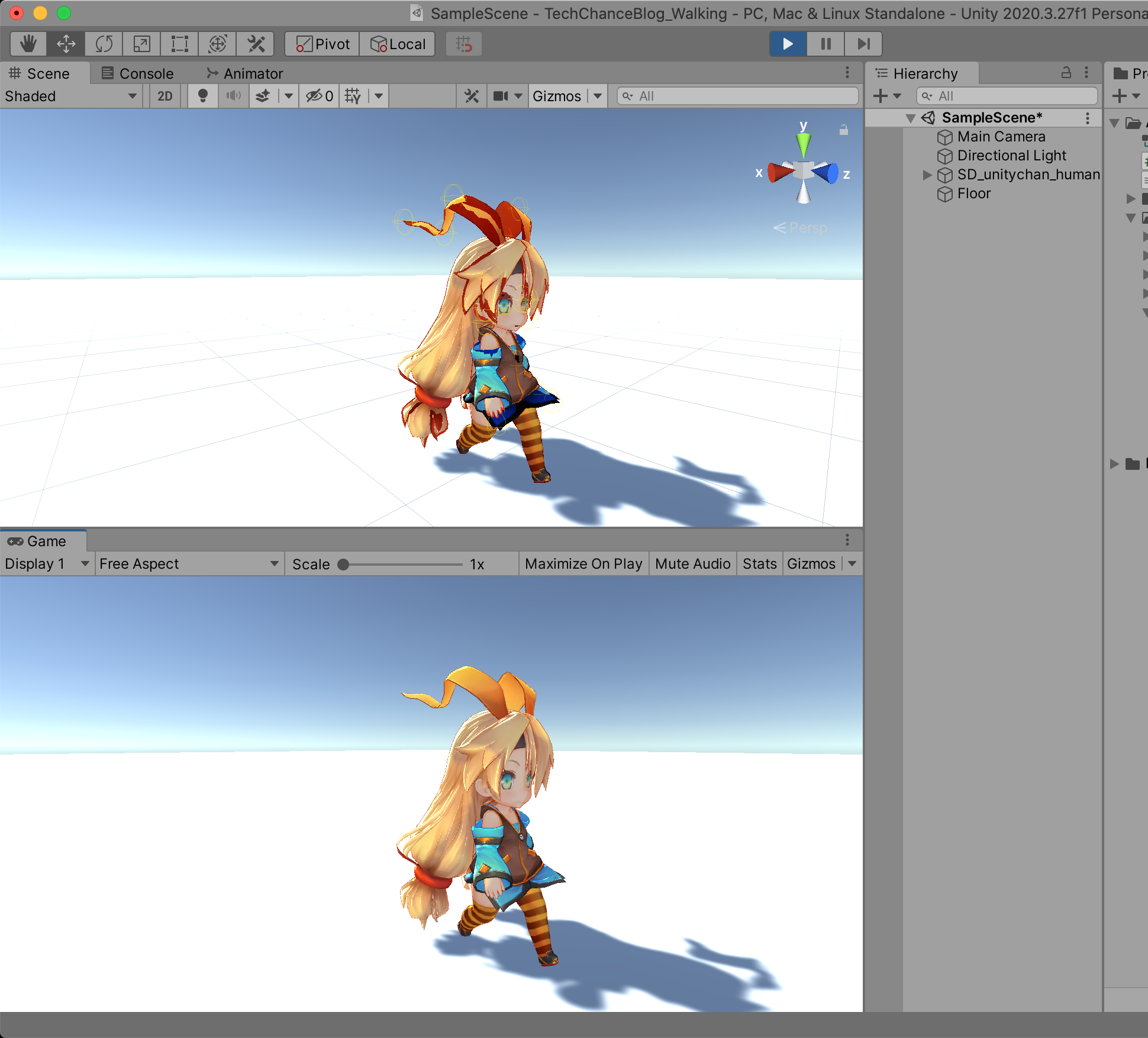Image resolution: width=1148 pixels, height=1038 pixels.
Task: Select the Scale tool
Action: 142,44
